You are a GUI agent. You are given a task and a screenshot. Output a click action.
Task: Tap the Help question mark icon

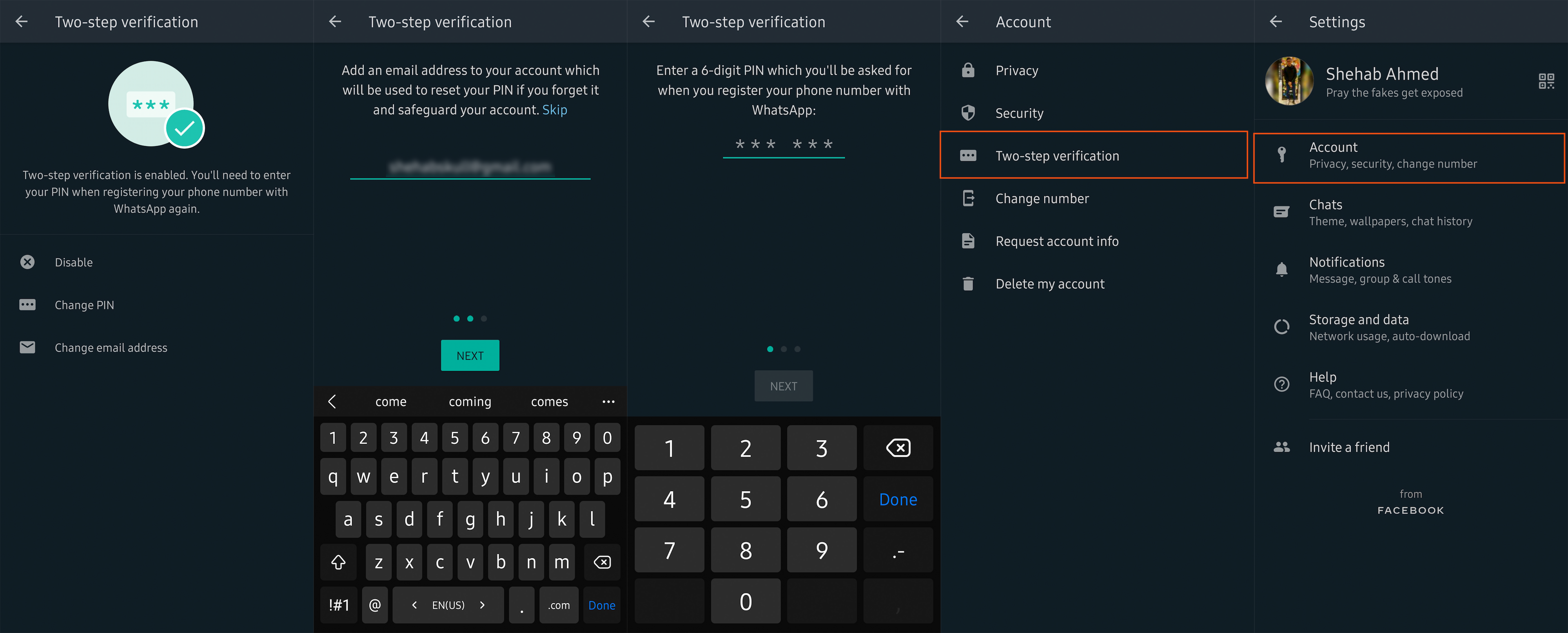1281,384
